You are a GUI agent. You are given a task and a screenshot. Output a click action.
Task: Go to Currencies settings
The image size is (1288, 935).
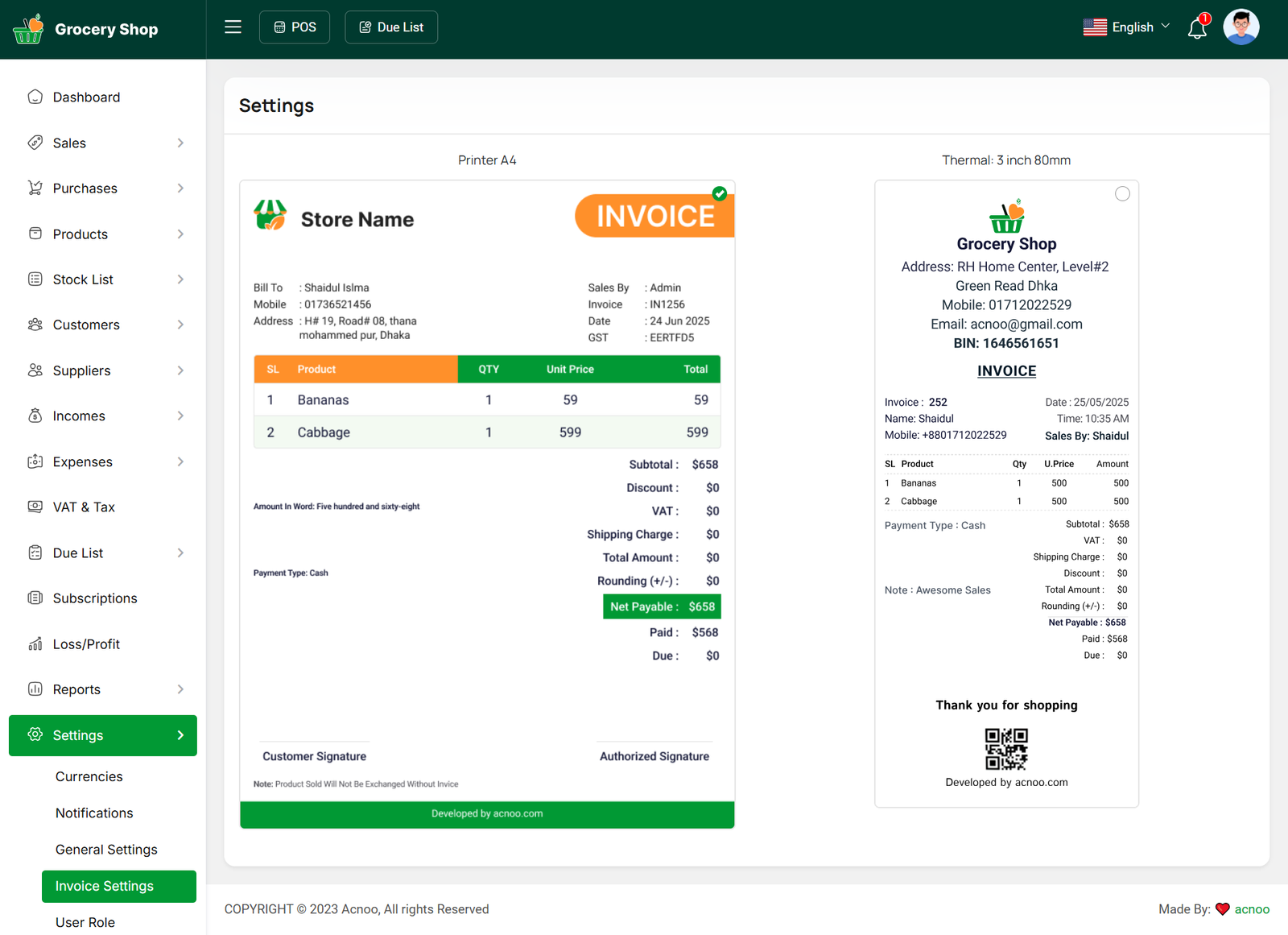click(89, 776)
